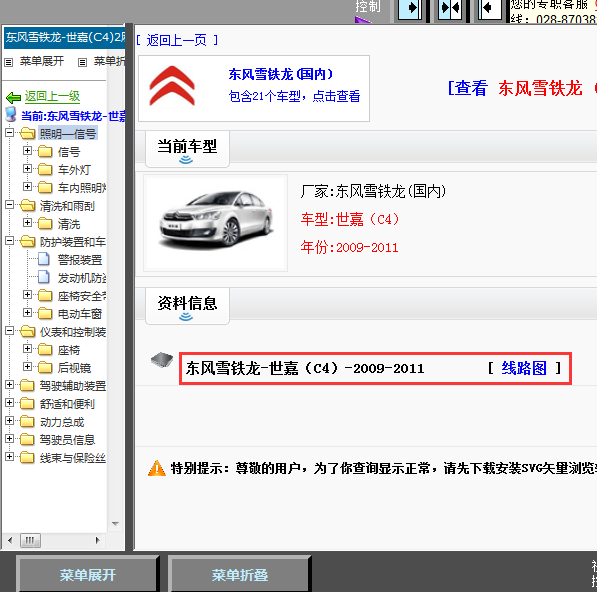597x592 pixels.
Task: Click the green back arrow icon
Action: pyautogui.click(x=13, y=97)
